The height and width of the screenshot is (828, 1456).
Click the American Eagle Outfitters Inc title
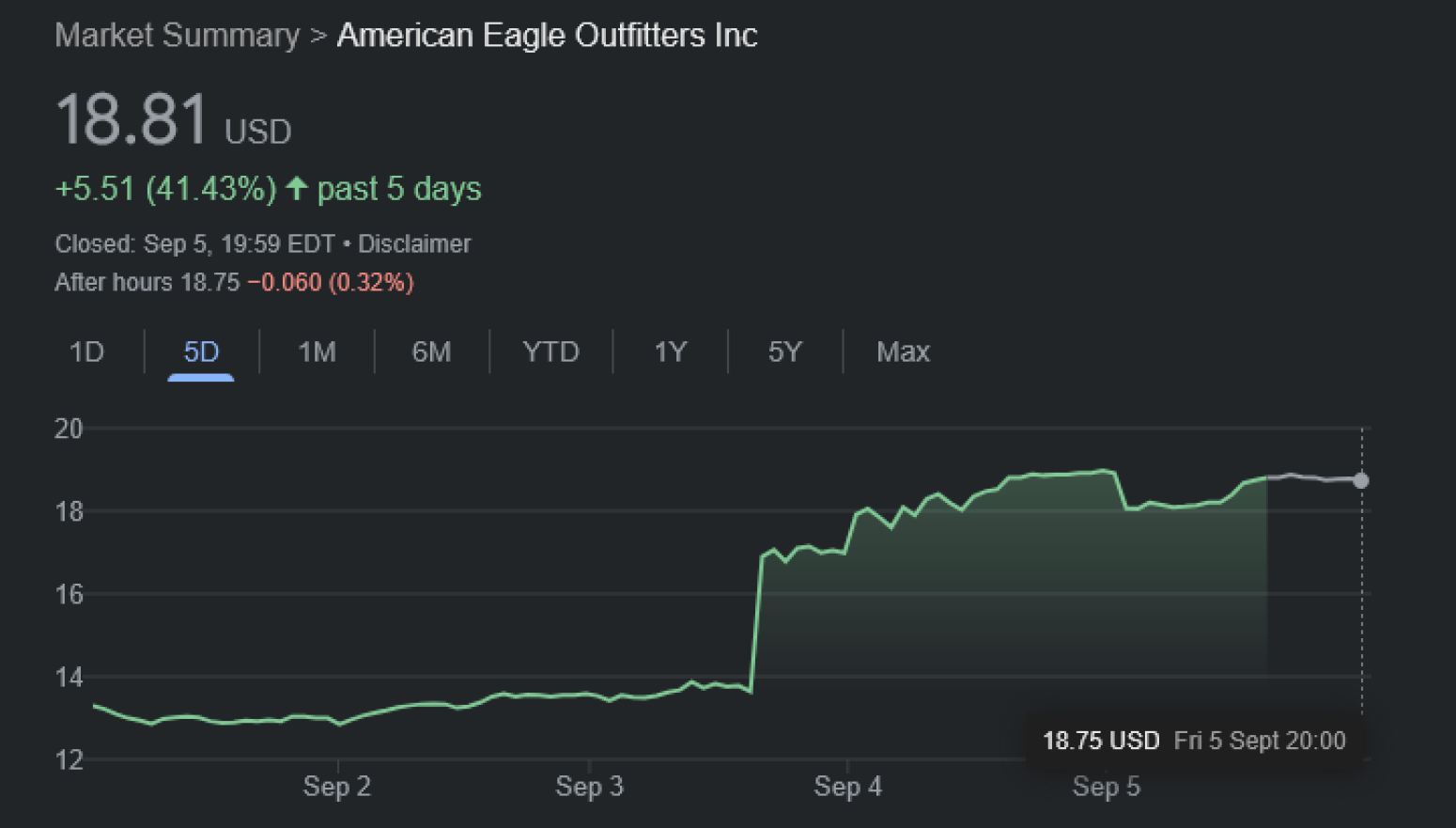547,36
